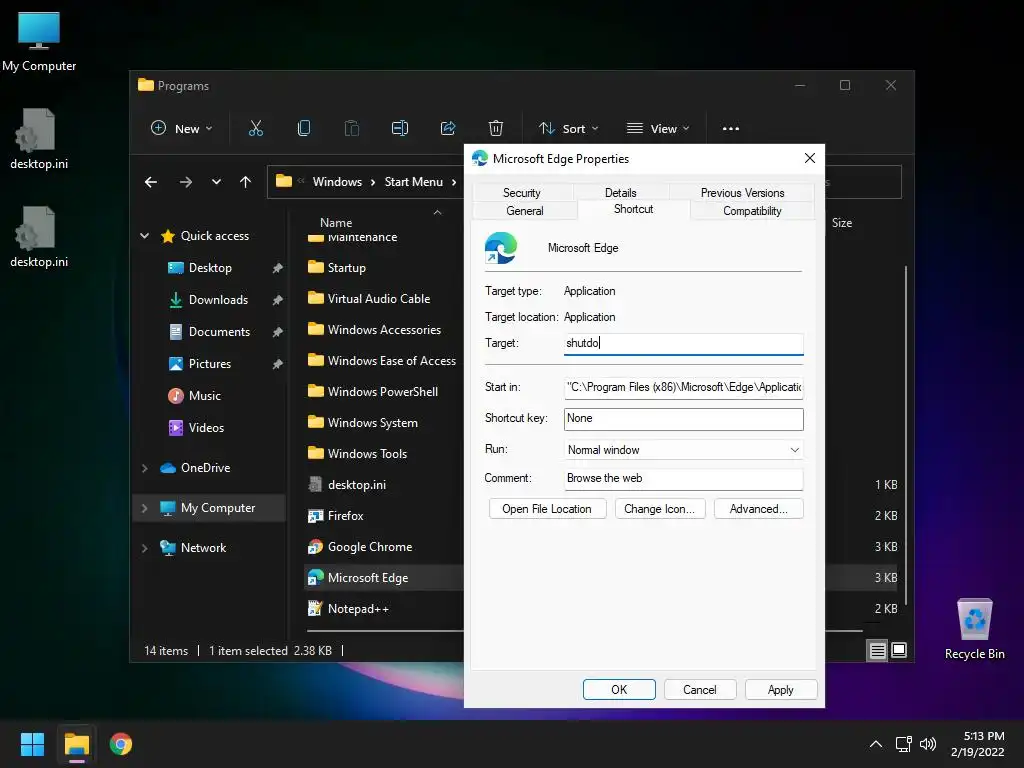The image size is (1024, 768).
Task: Open the New dropdown in Explorer
Action: [x=182, y=129]
